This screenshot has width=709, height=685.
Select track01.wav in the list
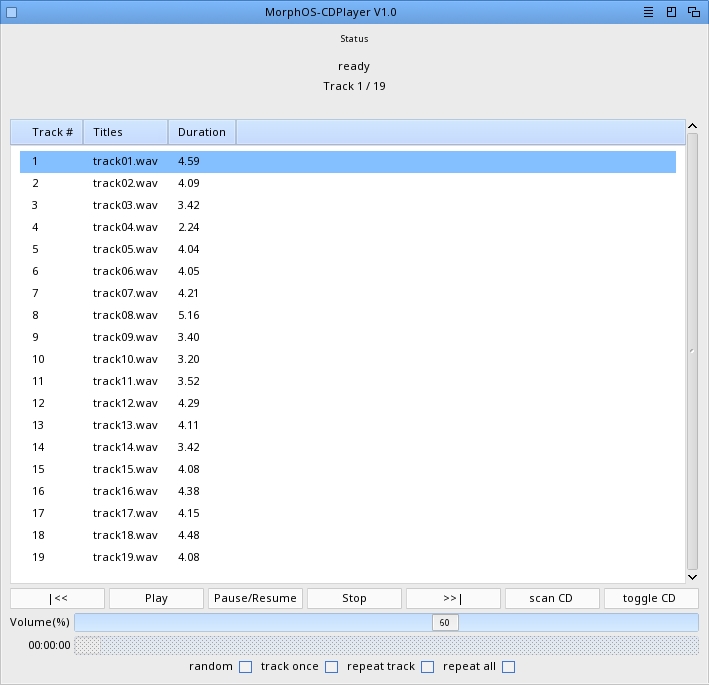coord(348,161)
